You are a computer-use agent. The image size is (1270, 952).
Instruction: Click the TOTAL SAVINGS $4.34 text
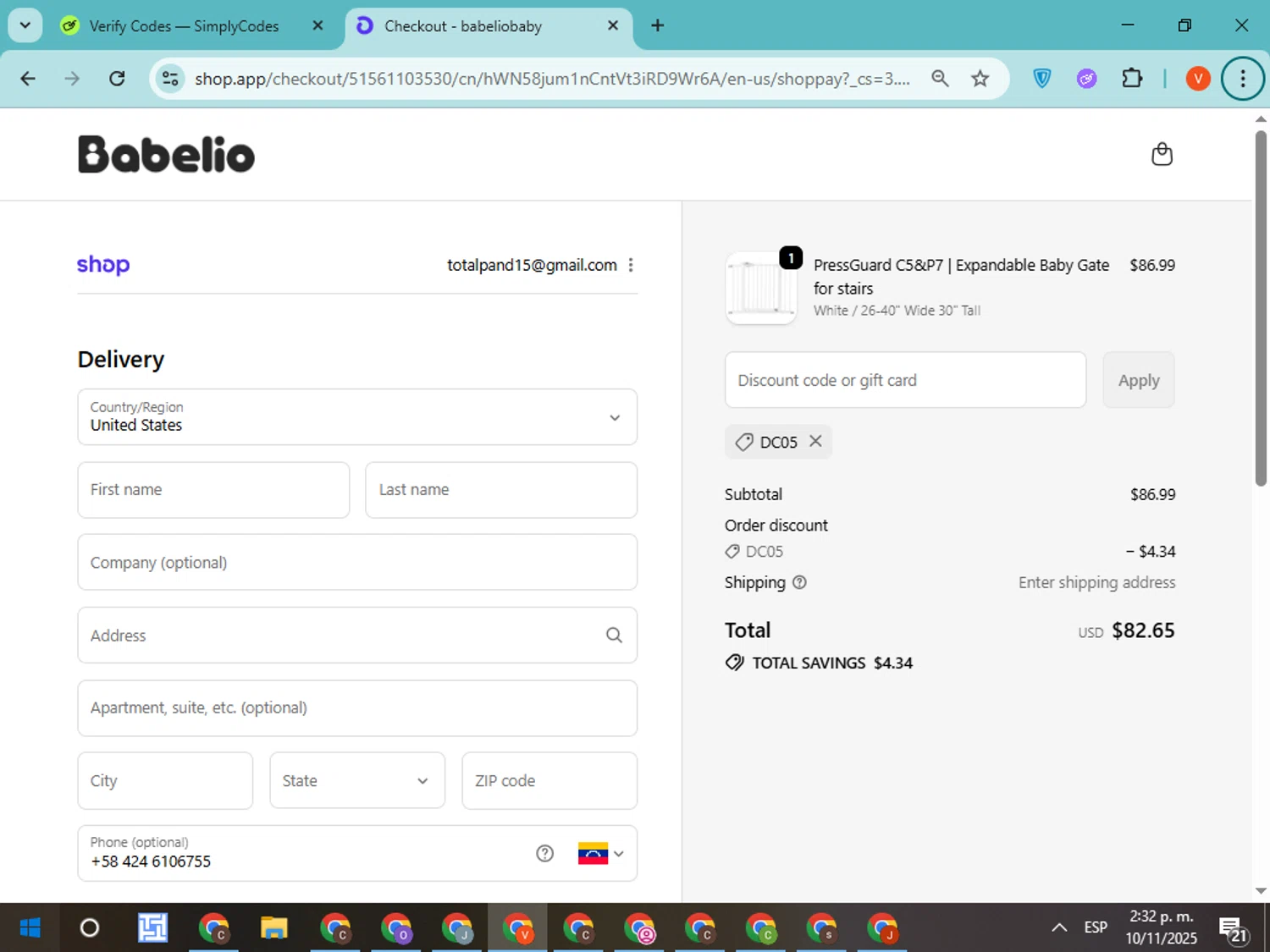tap(832, 663)
